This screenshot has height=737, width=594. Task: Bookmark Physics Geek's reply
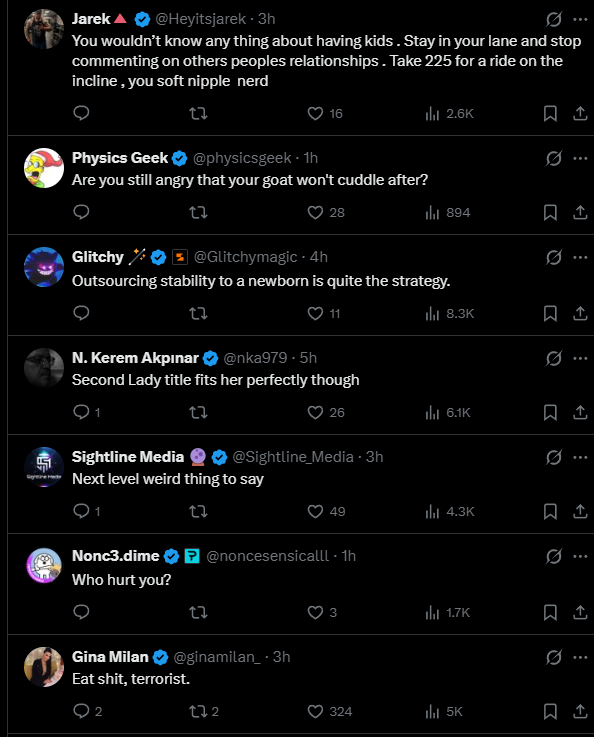[550, 212]
